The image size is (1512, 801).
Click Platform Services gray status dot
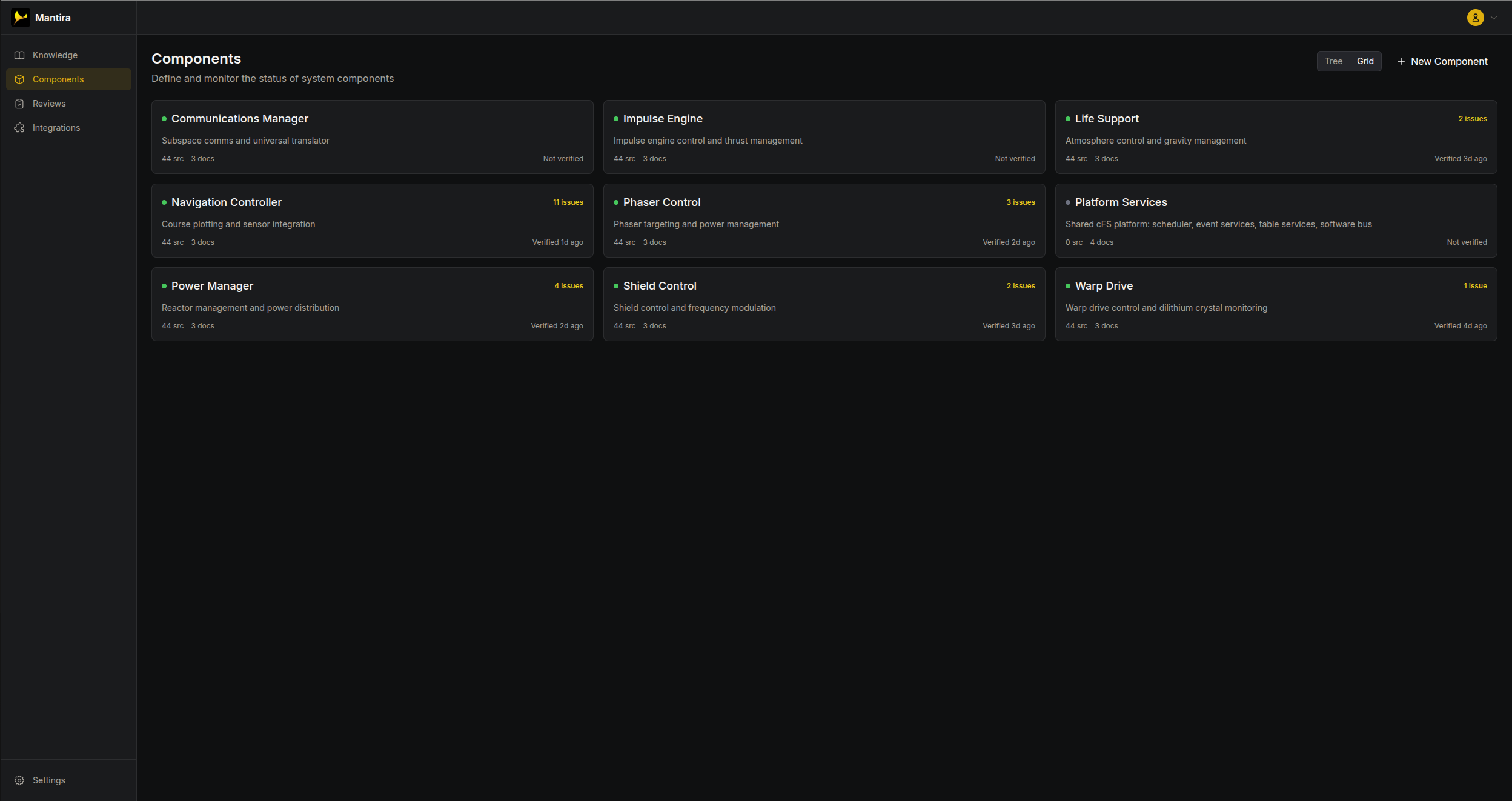click(x=1068, y=202)
